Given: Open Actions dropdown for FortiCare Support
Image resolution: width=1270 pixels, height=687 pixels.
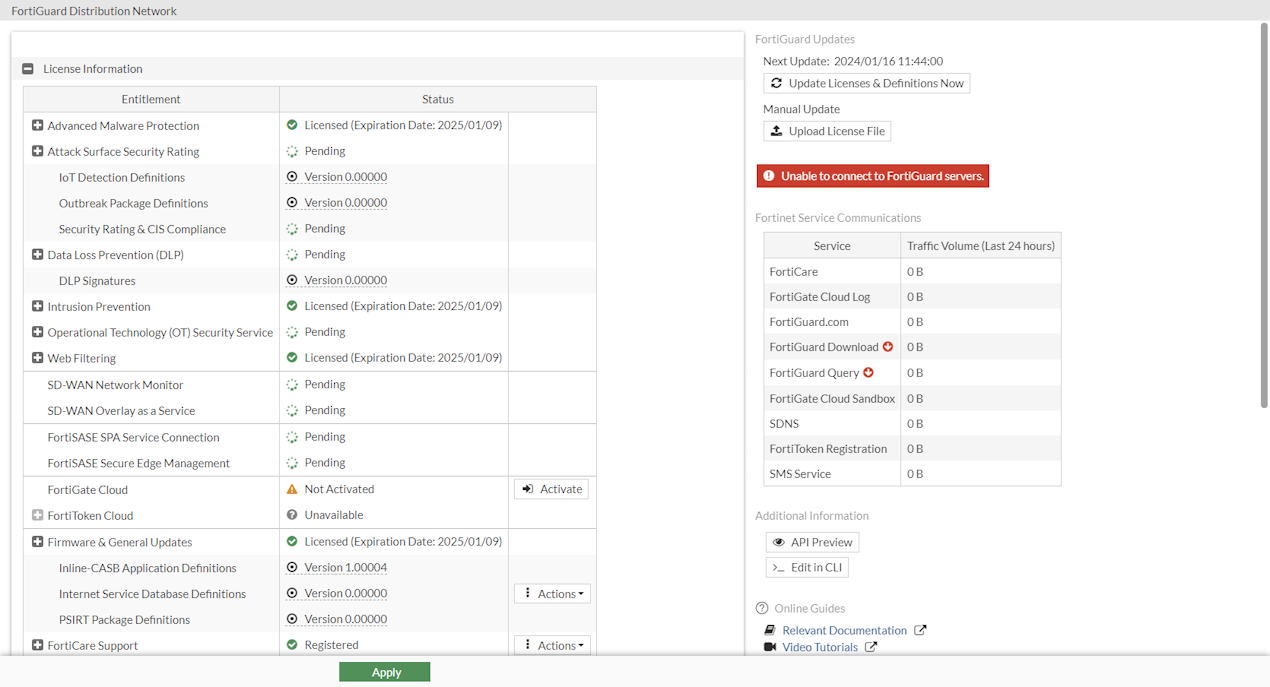Looking at the screenshot, I should click(552, 645).
